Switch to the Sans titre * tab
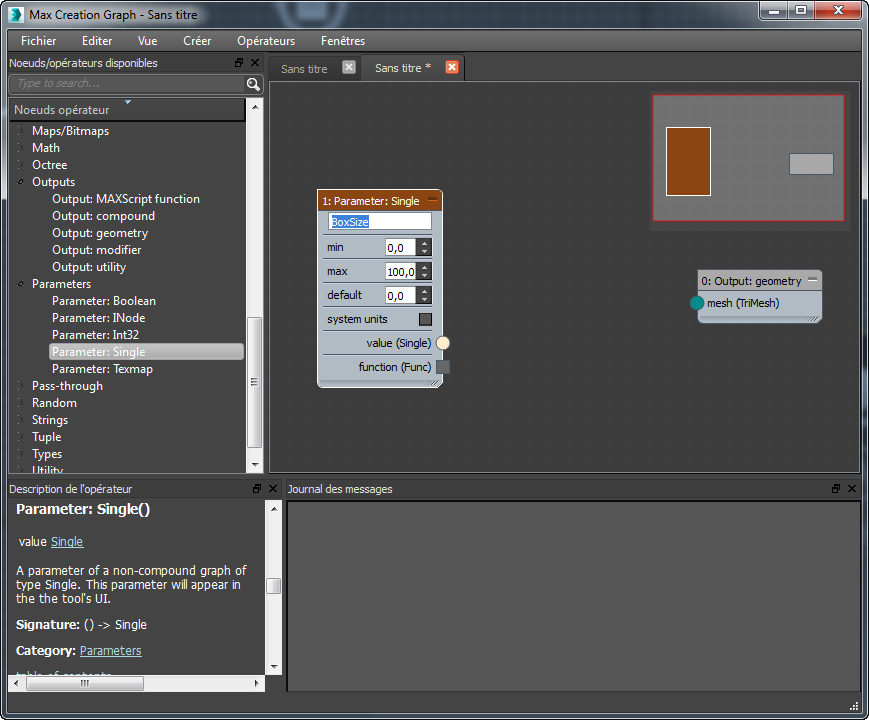Screen dimensions: 869x720 [x=403, y=68]
